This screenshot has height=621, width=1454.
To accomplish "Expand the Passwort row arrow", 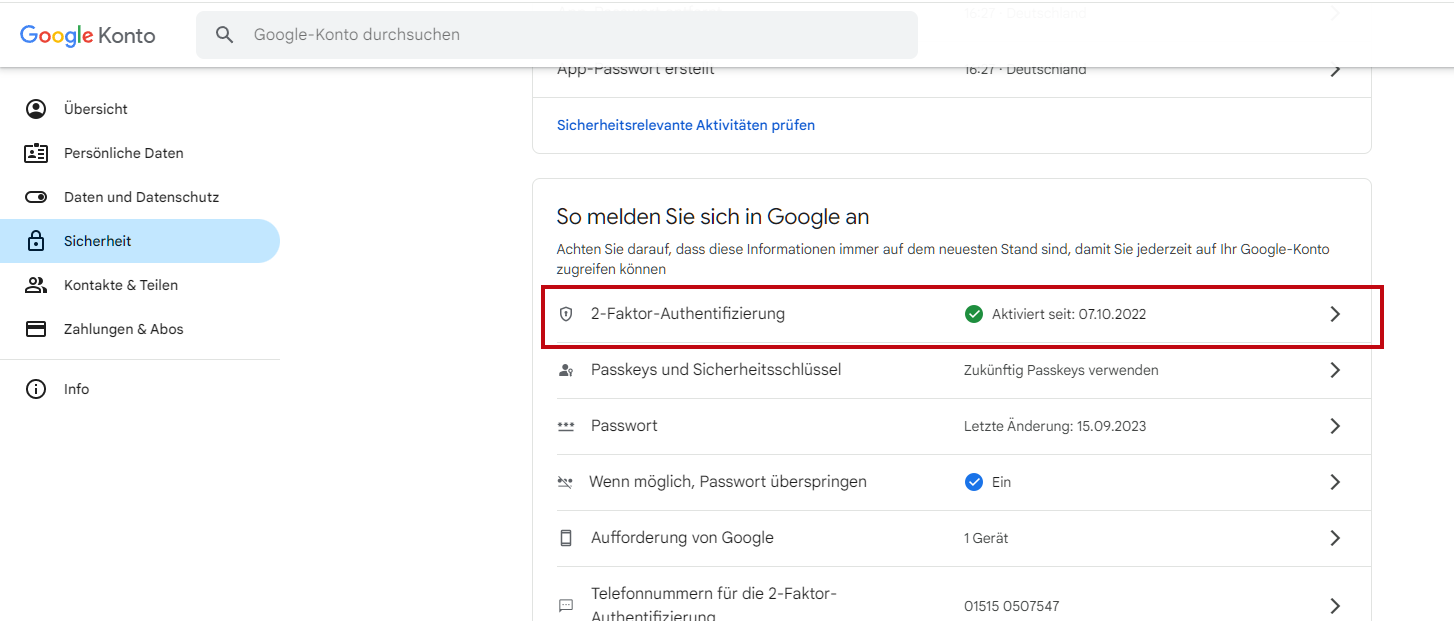I will click(x=1335, y=426).
